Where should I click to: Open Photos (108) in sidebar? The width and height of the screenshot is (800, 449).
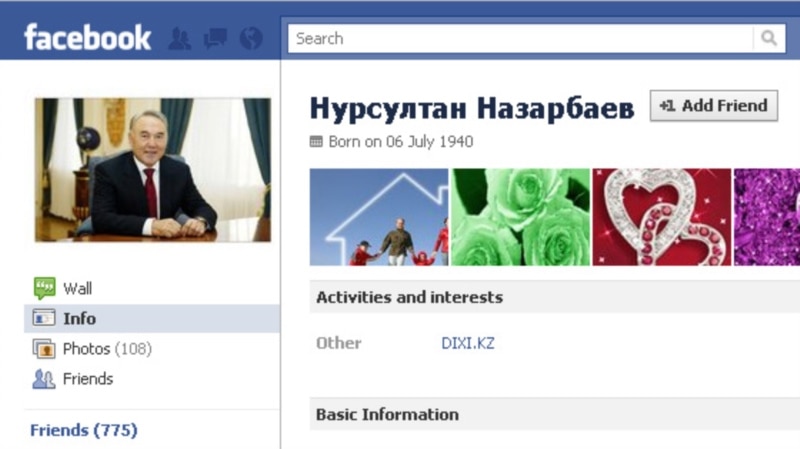106,349
